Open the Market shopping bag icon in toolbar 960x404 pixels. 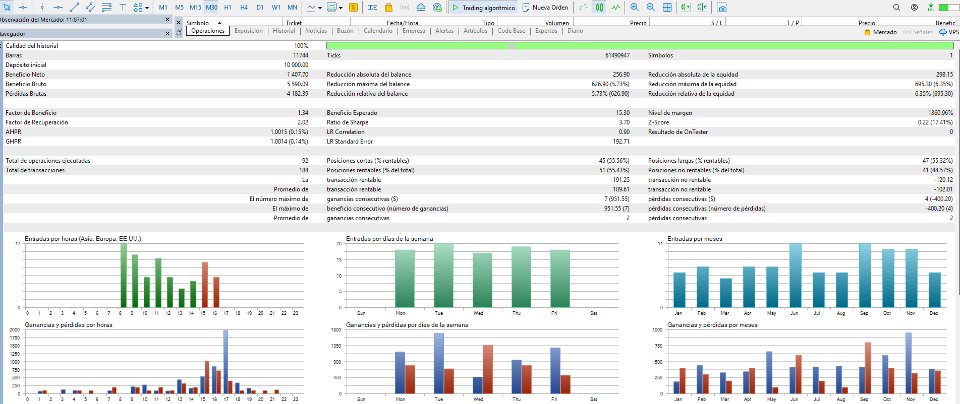coord(388,7)
